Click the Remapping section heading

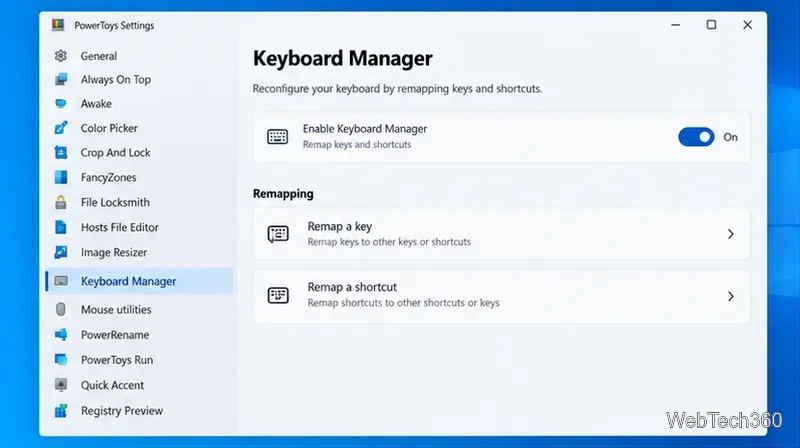pos(283,193)
